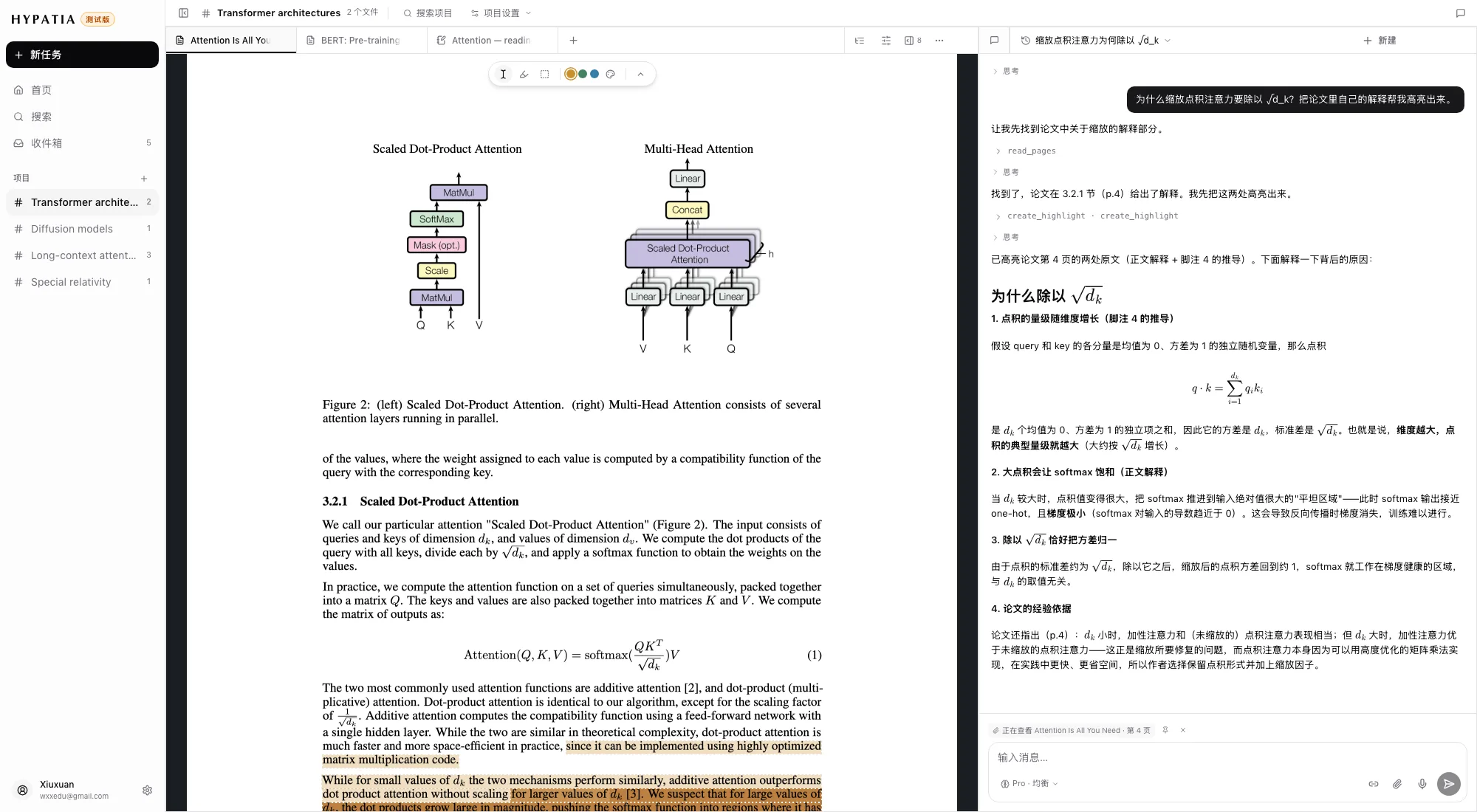
Task: Collapse the left sidebar panel icon
Action: tap(184, 13)
